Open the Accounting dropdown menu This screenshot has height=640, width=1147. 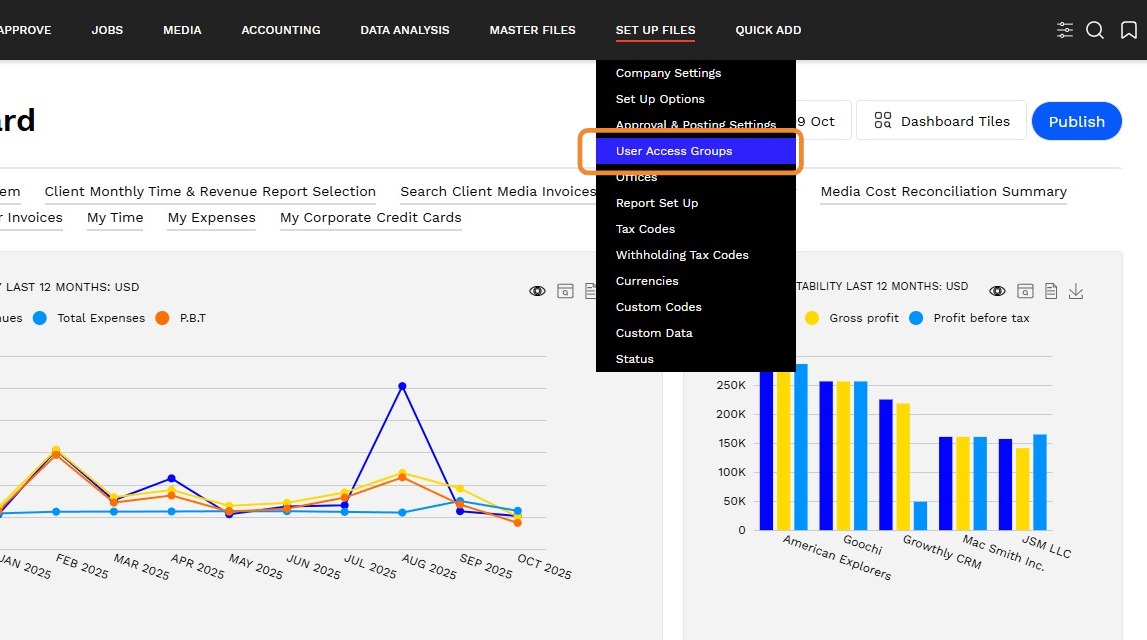[281, 30]
